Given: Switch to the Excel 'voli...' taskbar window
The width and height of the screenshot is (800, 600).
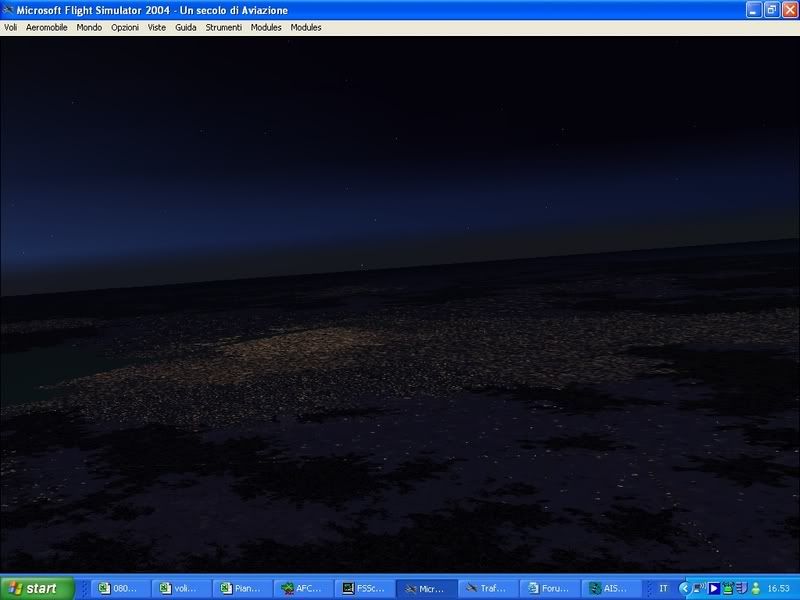Looking at the screenshot, I should (x=181, y=588).
